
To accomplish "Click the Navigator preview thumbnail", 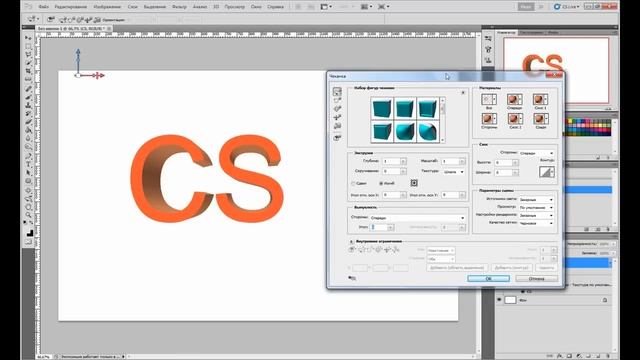I will (x=556, y=70).
